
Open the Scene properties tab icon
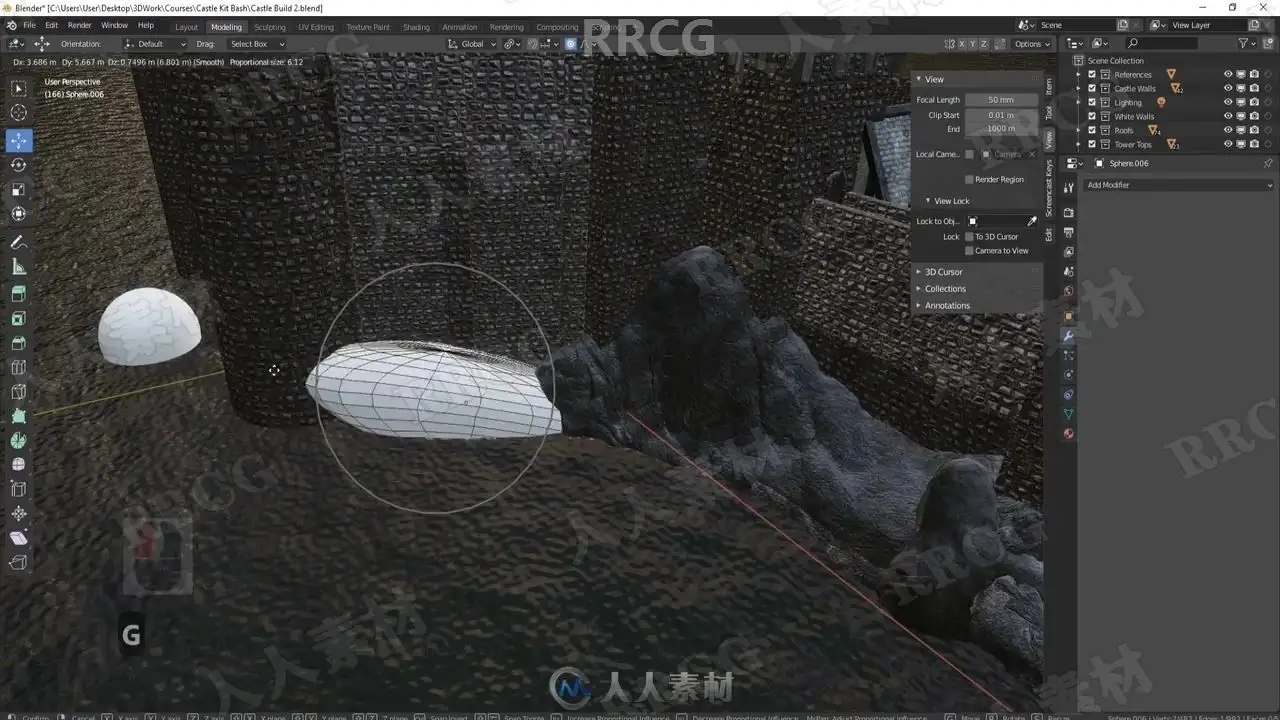pos(1068,272)
